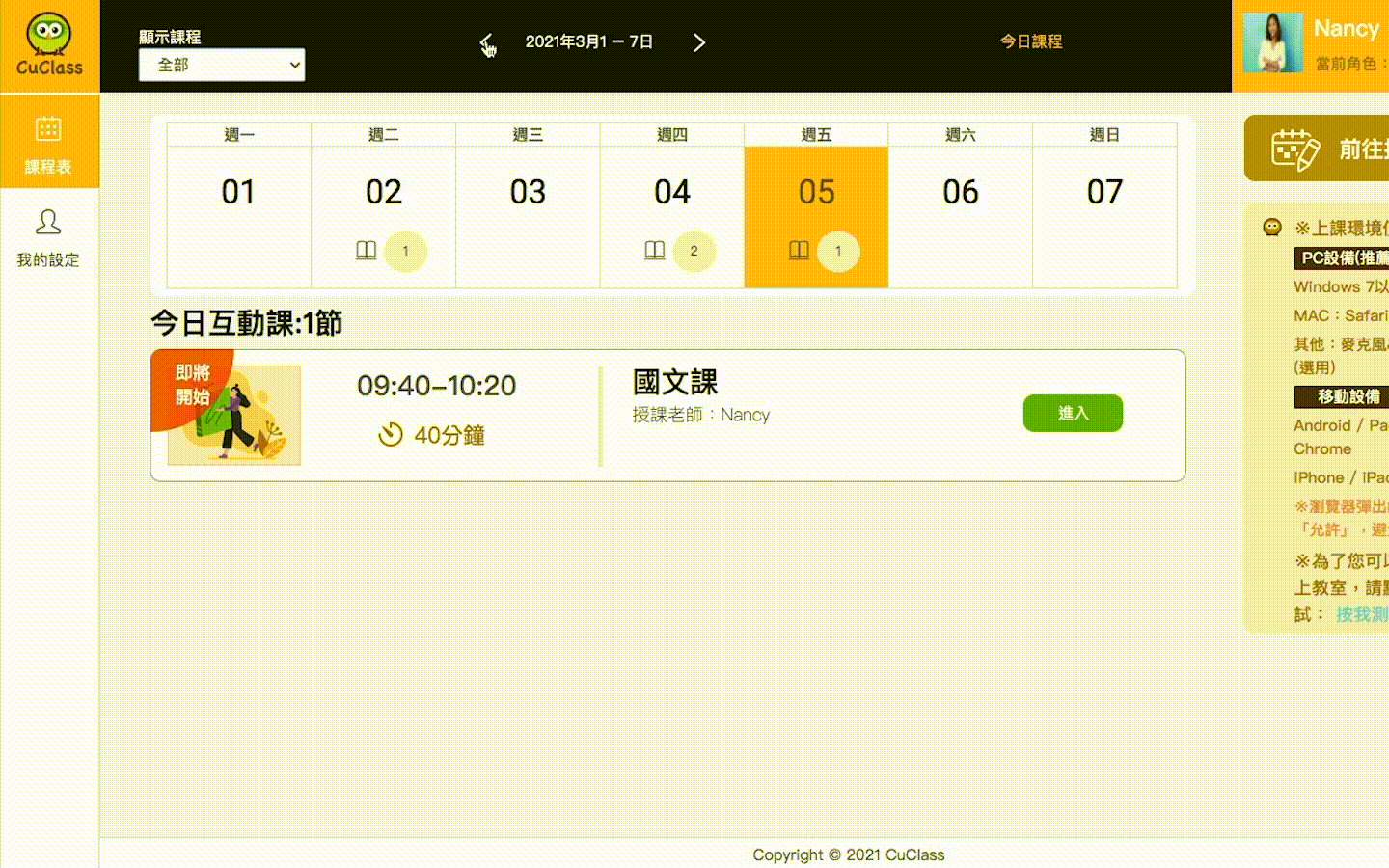Expand the 顯示課程 dropdown set to 全部
This screenshot has width=1389, height=868.
point(222,65)
